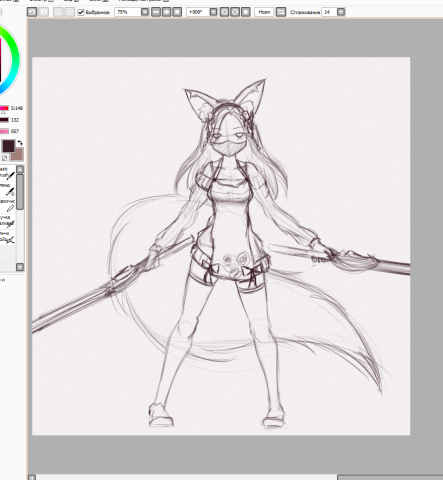Screen dimensions: 443x480
Task: Select the fifth brush preset in the list
Action: click(8, 237)
